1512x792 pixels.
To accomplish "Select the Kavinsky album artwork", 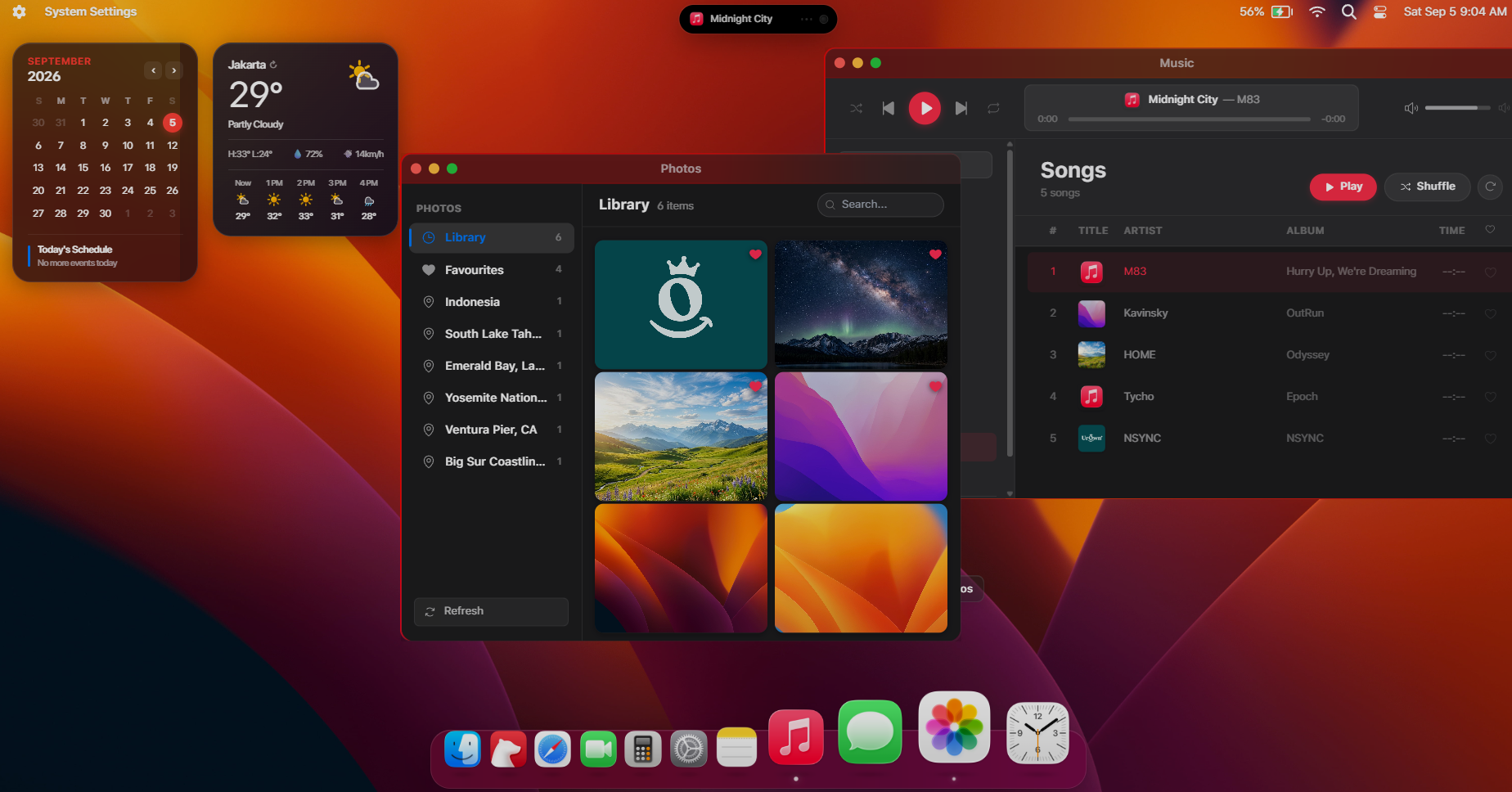I will tap(1091, 313).
